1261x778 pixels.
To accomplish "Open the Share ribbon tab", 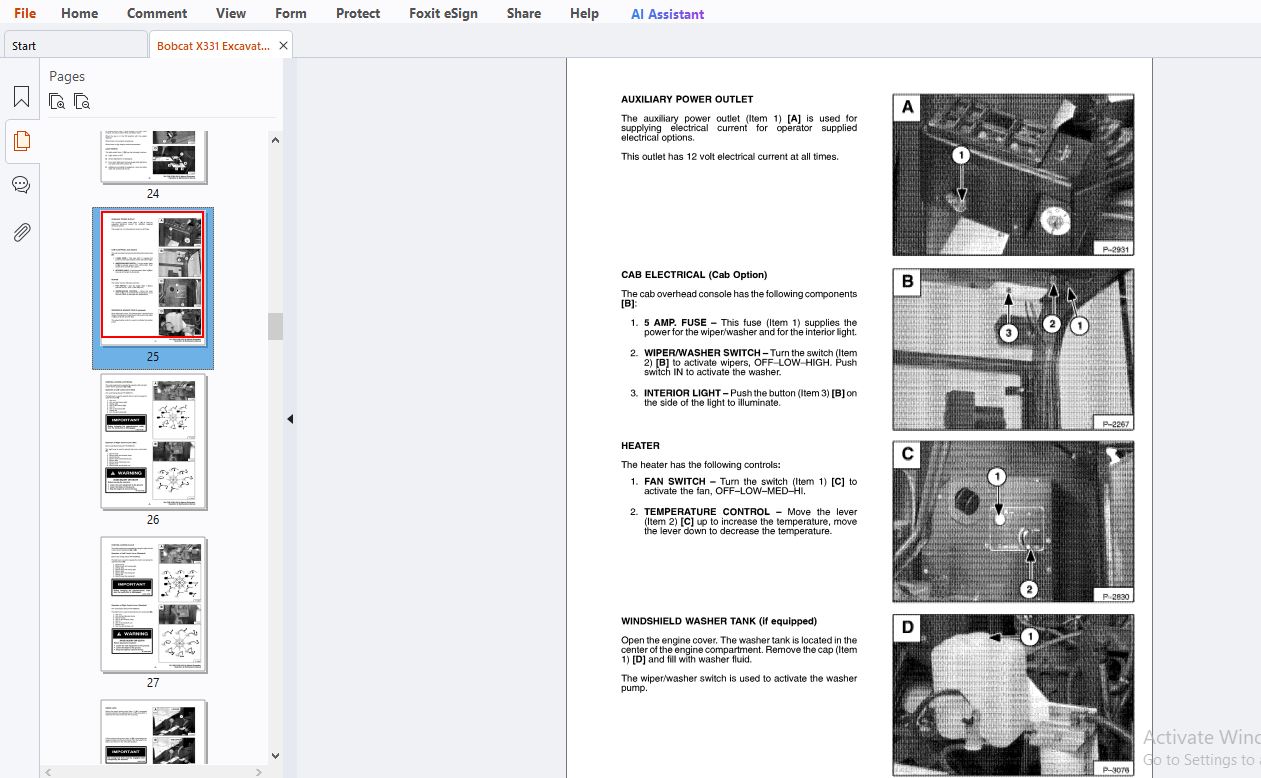I will pyautogui.click(x=524, y=13).
